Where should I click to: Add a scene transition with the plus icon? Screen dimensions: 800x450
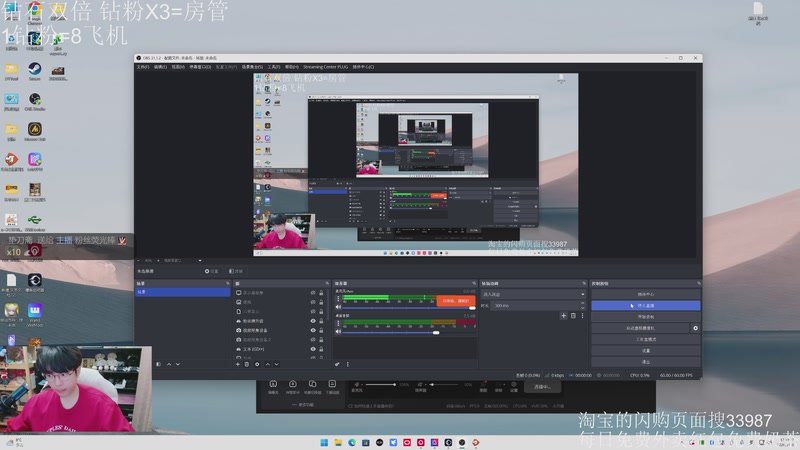click(564, 316)
